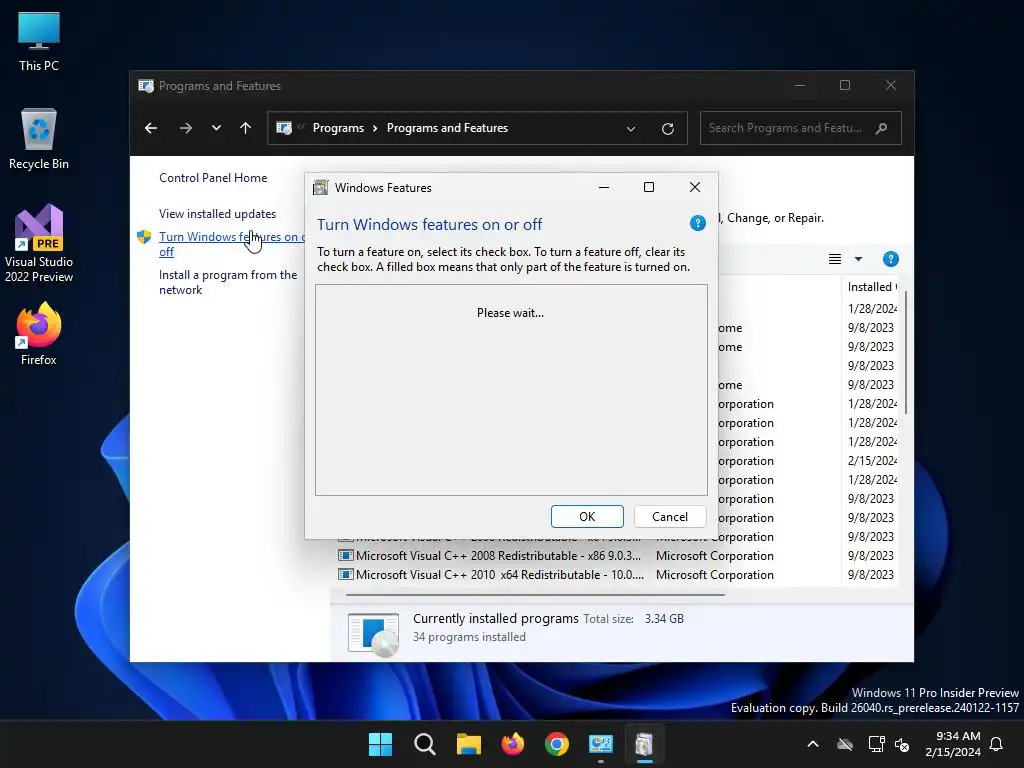Image resolution: width=1024 pixels, height=768 pixels.
Task: Open network status tray icon
Action: [876, 744]
